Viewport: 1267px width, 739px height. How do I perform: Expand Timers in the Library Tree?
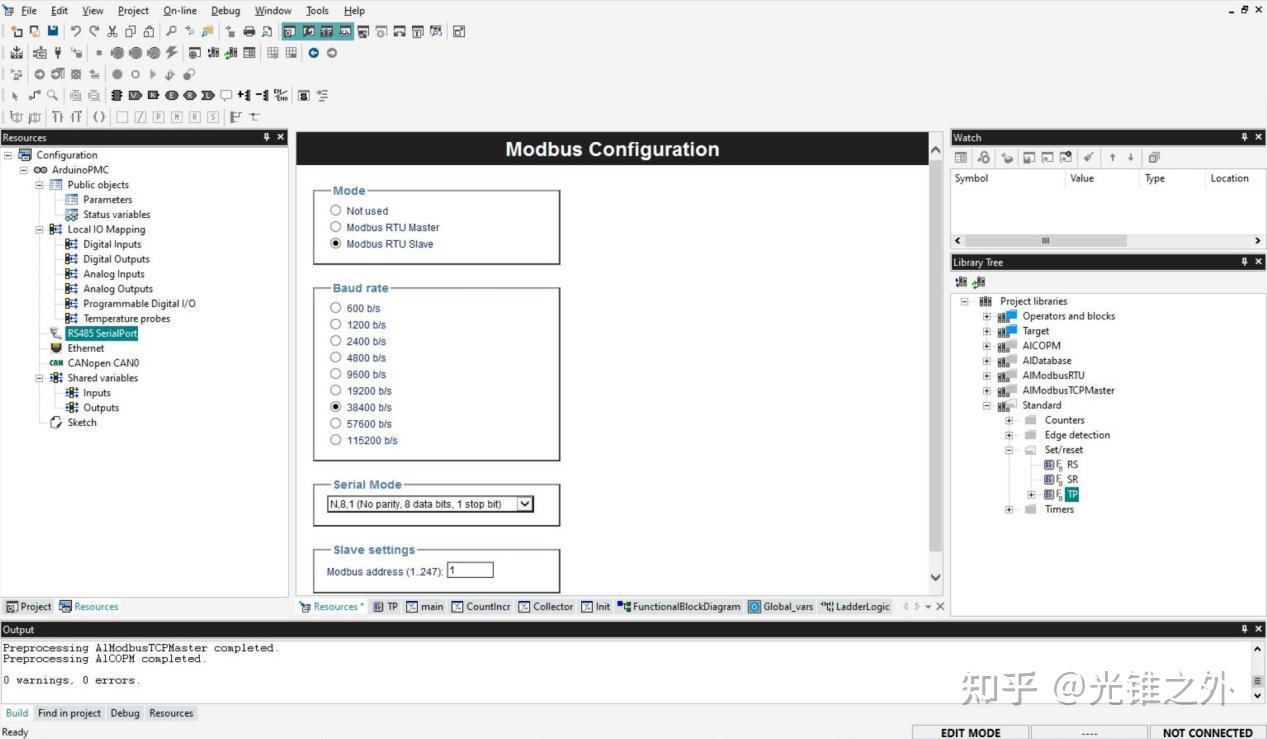point(1008,509)
